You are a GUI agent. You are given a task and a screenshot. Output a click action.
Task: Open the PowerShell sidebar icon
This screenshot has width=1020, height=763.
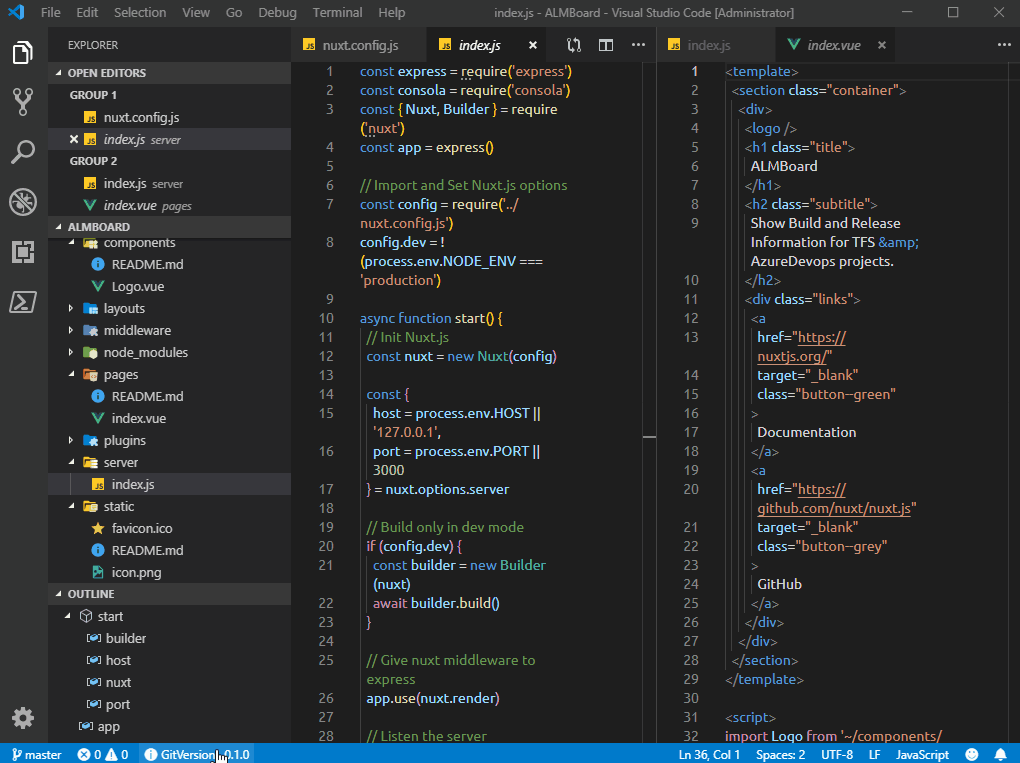(23, 302)
